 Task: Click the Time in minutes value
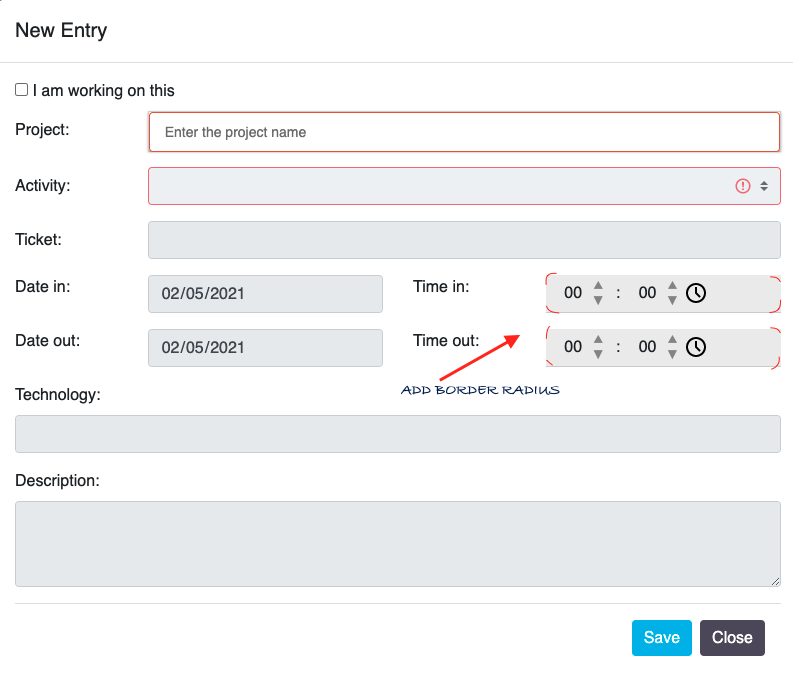pyautogui.click(x=647, y=292)
